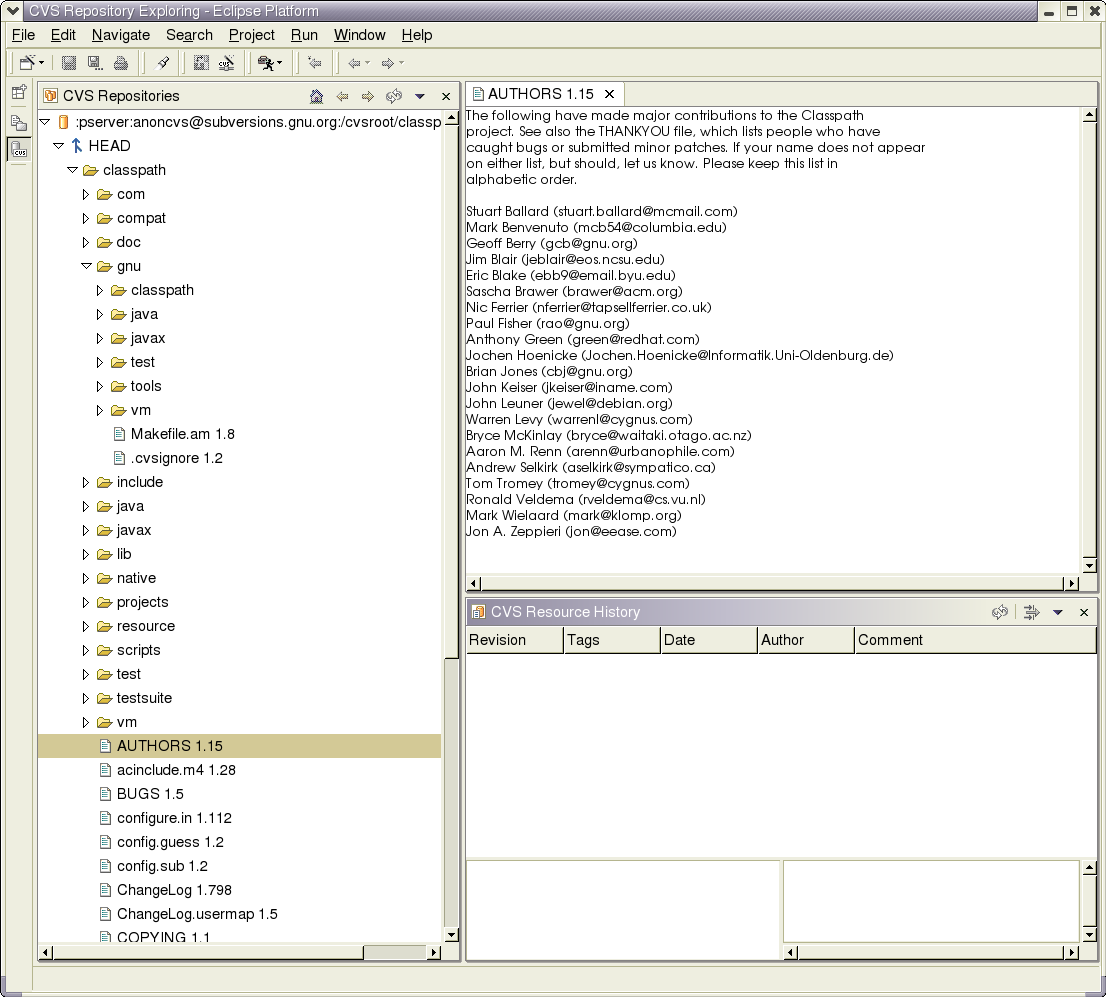Click the AUTHORS editor scroll-down arrow
Screen dimensions: 1106x997
1090,565
